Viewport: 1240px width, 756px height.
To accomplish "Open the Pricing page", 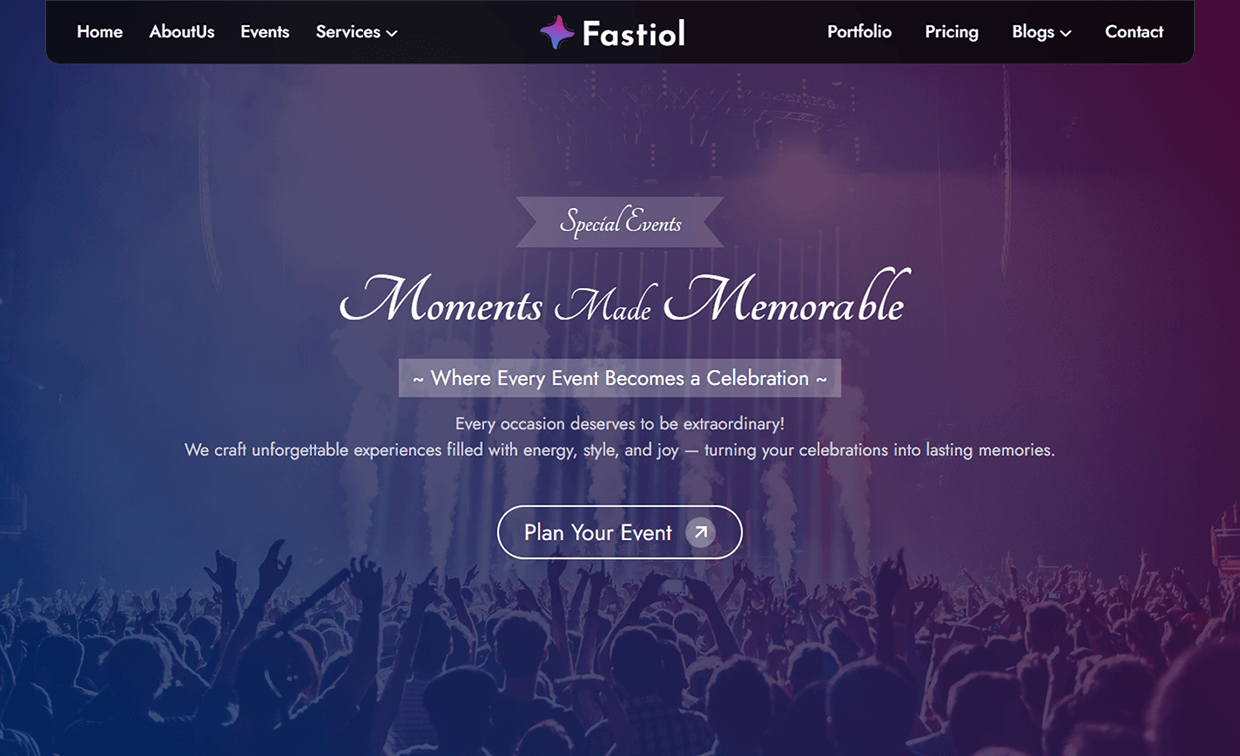I will pos(951,31).
